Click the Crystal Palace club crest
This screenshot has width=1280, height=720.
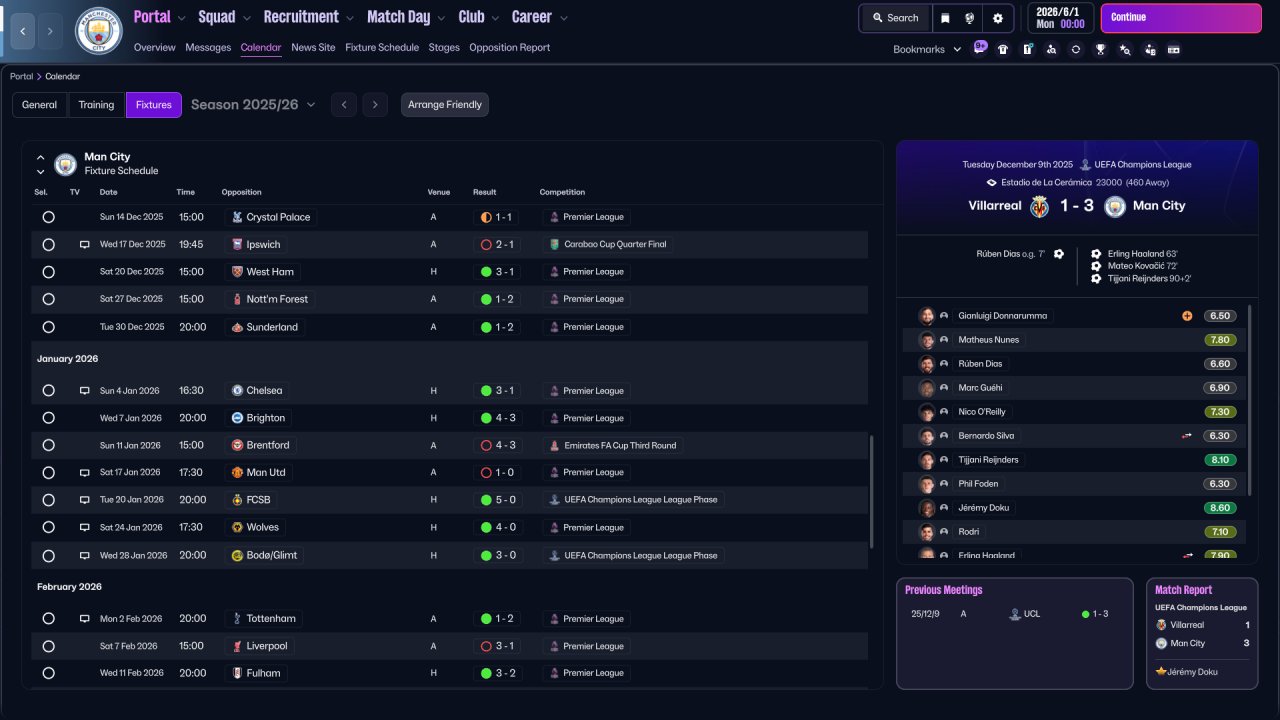(237, 217)
